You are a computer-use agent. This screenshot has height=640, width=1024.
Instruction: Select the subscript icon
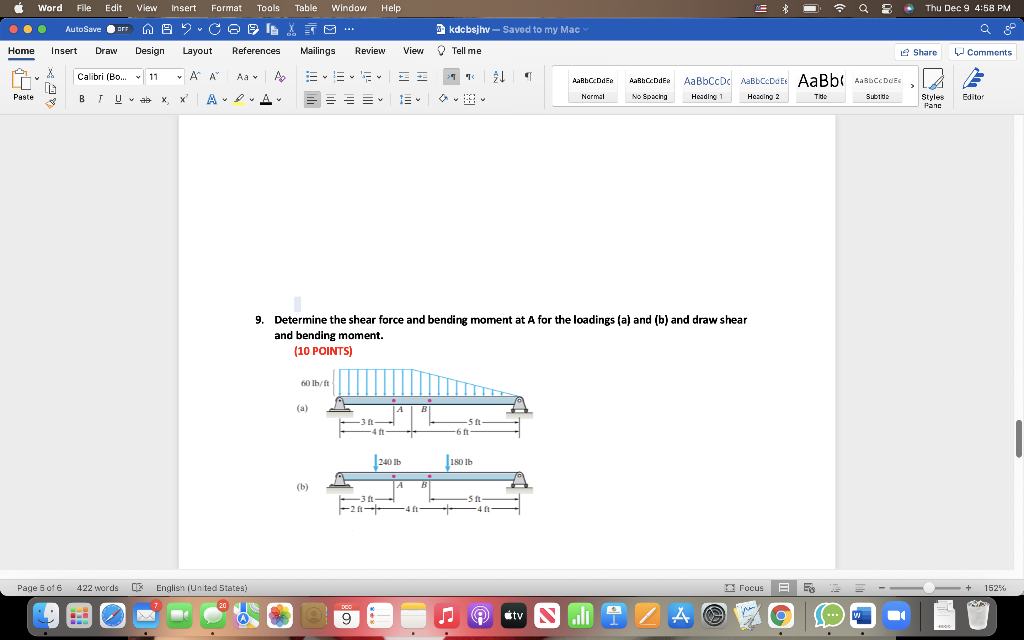(x=165, y=99)
